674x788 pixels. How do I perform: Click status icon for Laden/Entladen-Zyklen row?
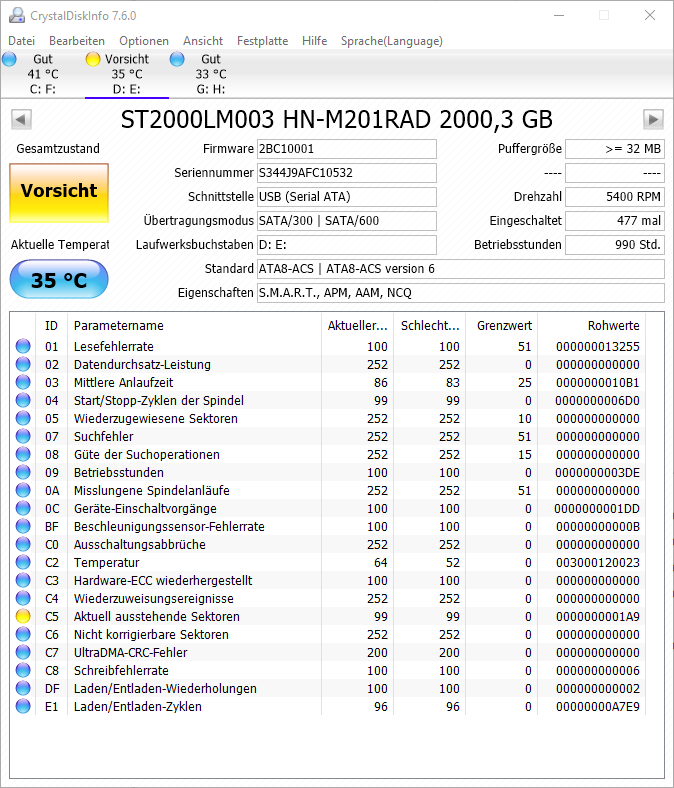[23, 706]
